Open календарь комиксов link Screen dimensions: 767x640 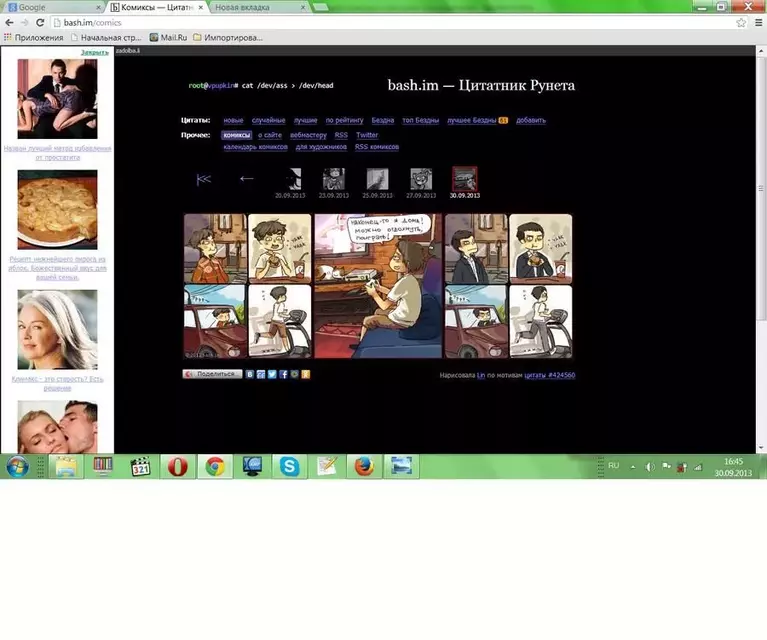click(255, 147)
